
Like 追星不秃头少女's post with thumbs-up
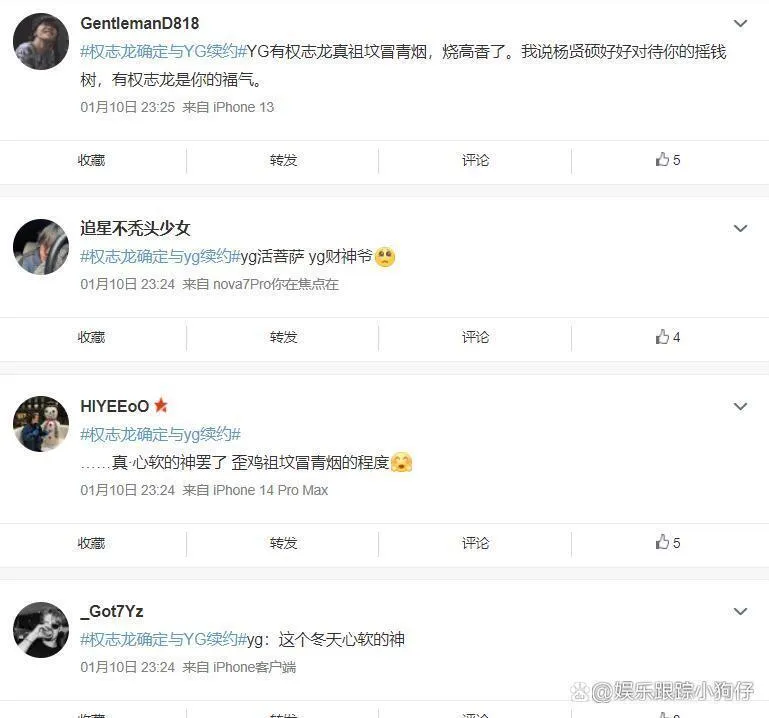663,336
